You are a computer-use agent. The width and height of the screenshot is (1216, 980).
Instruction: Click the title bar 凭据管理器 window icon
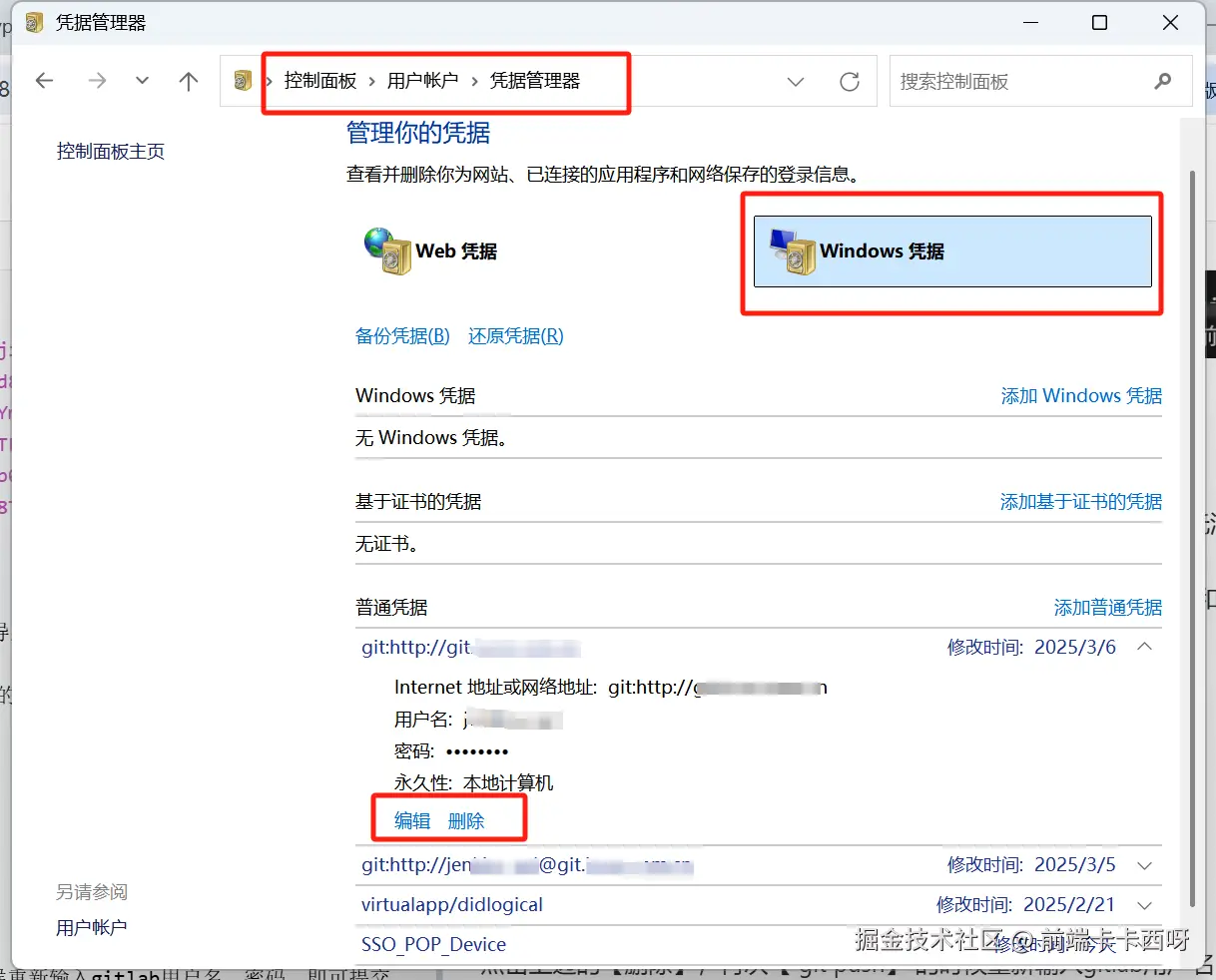point(35,22)
